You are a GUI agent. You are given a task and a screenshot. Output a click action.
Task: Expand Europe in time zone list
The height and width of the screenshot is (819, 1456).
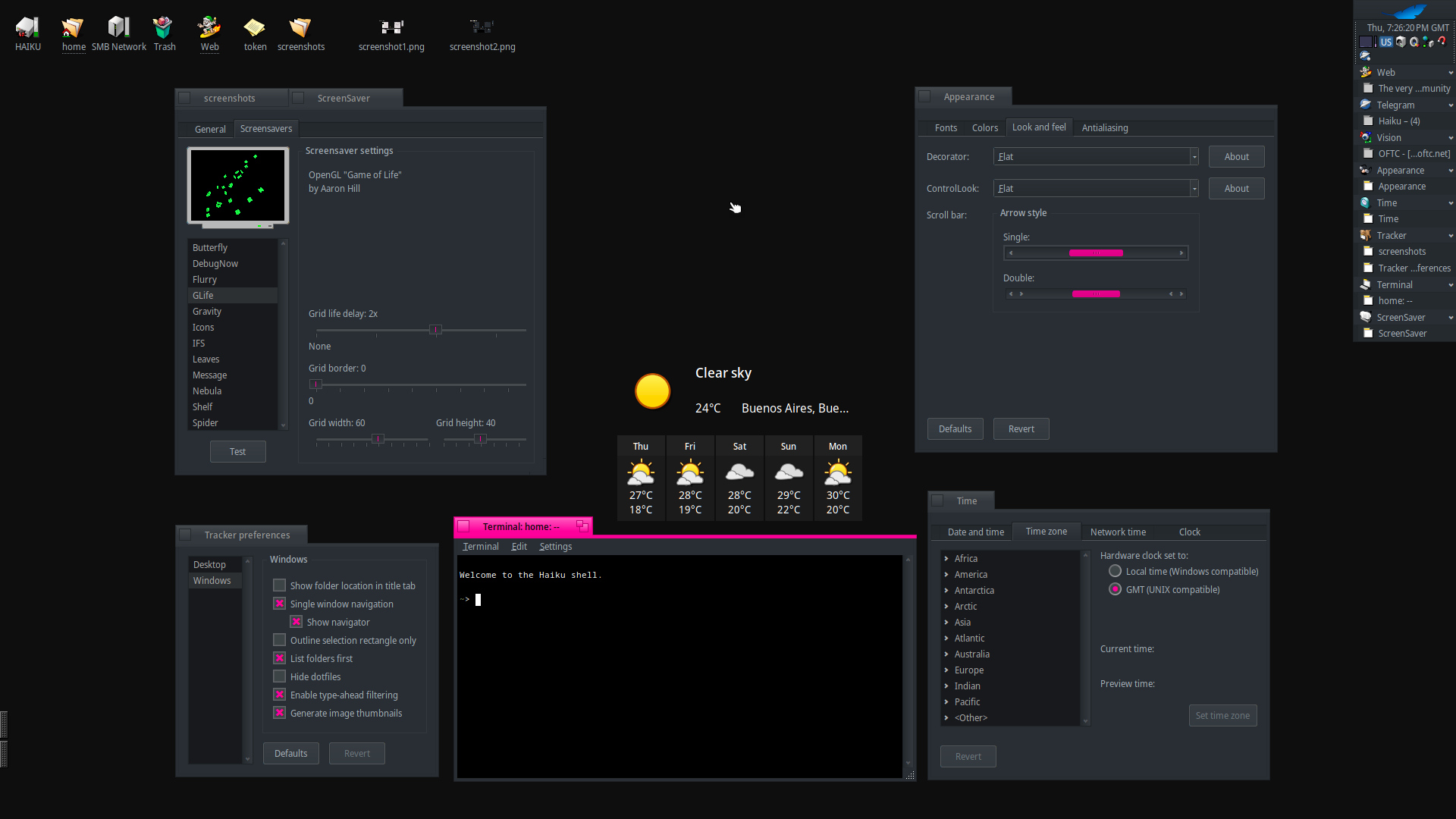pyautogui.click(x=946, y=670)
